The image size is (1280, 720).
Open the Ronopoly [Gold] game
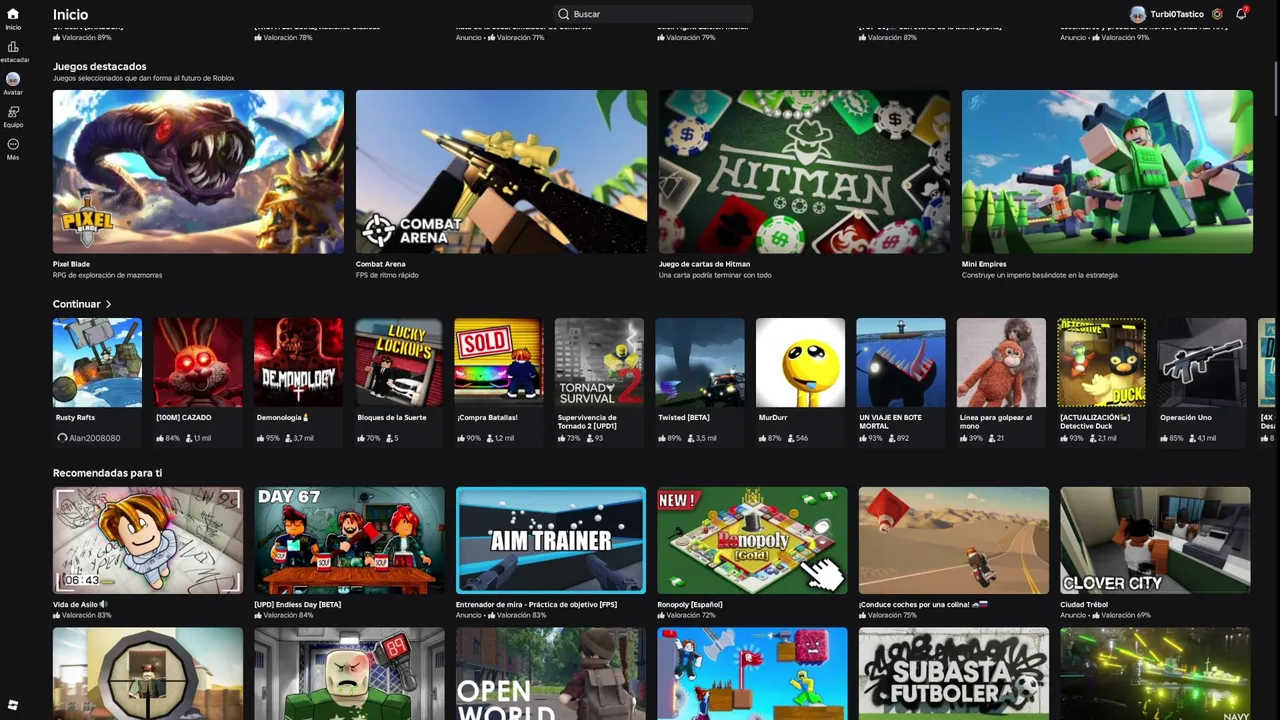(x=752, y=540)
